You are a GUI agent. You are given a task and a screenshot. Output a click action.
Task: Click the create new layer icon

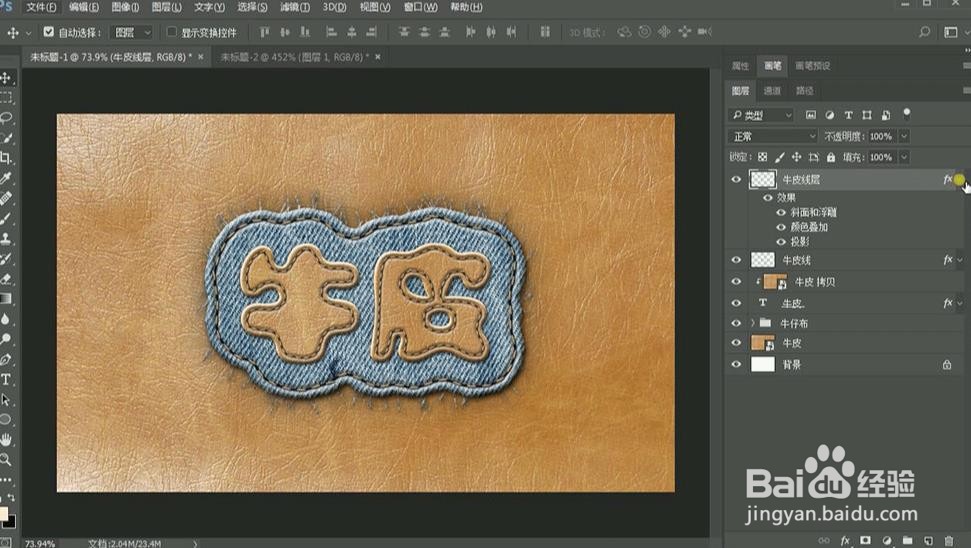tap(928, 541)
